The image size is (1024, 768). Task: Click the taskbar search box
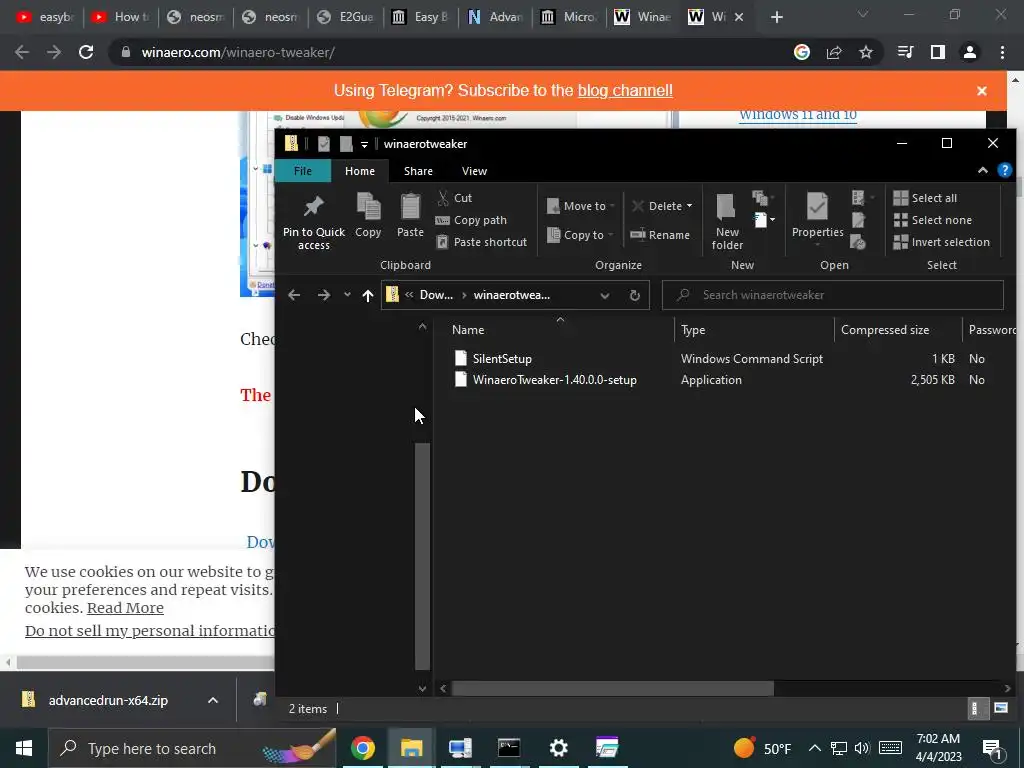193,748
